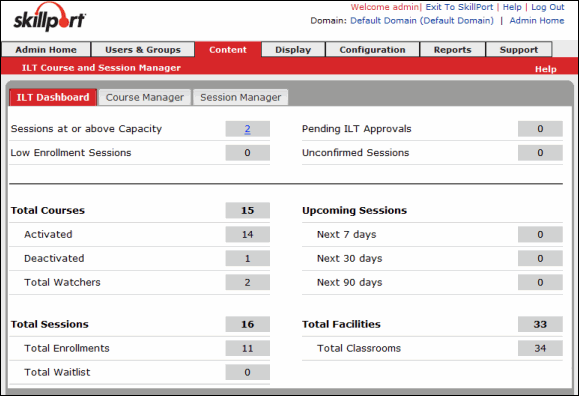Click the Total Enrollments value 11
This screenshot has height=396, width=579.
pos(247,348)
